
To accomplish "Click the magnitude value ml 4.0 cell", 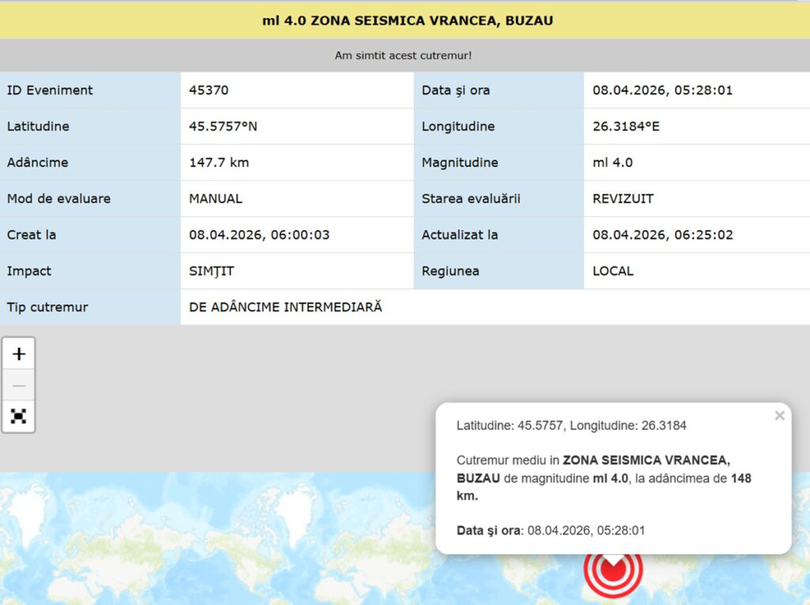I will 612,163.
